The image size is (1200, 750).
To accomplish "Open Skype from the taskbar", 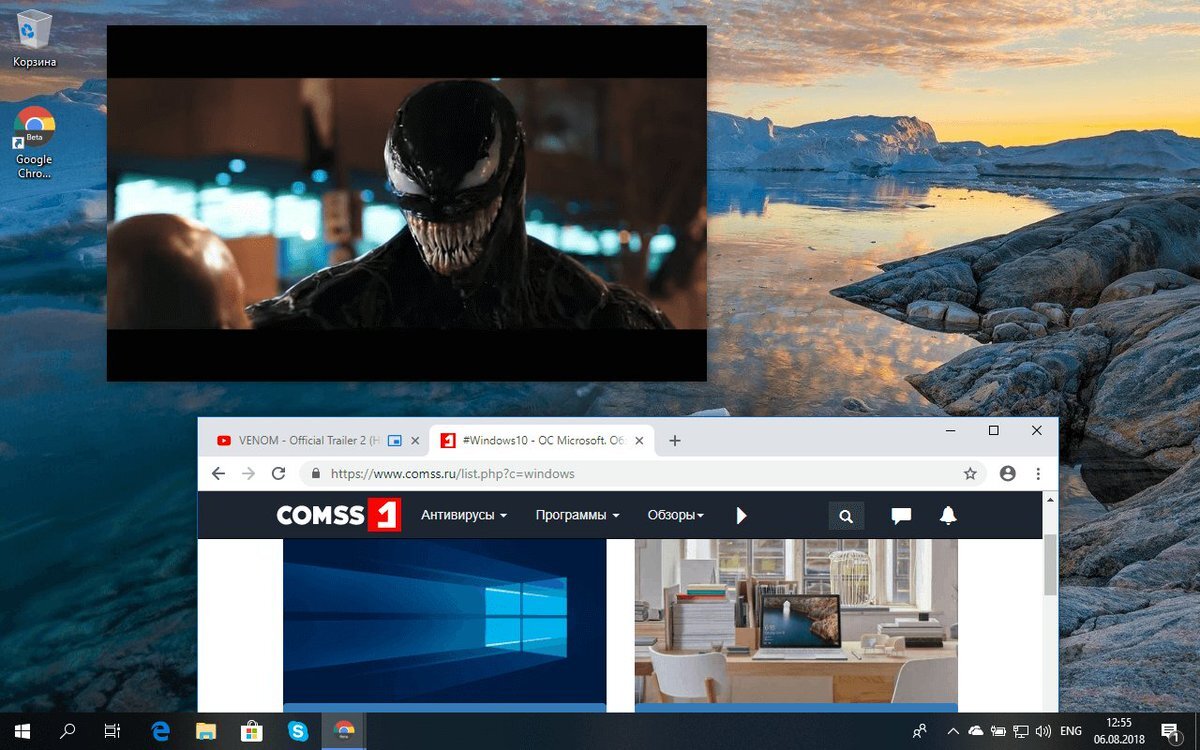I will point(298,731).
